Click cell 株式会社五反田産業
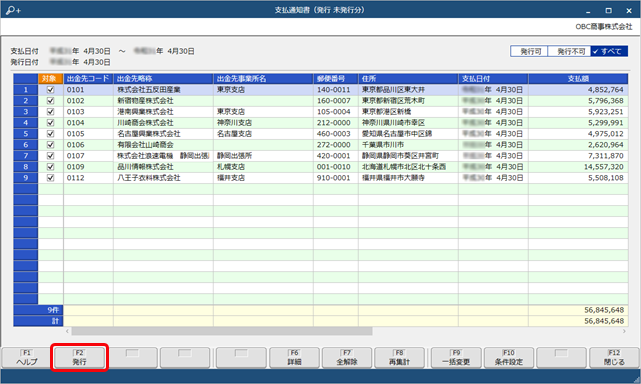 click(x=163, y=90)
